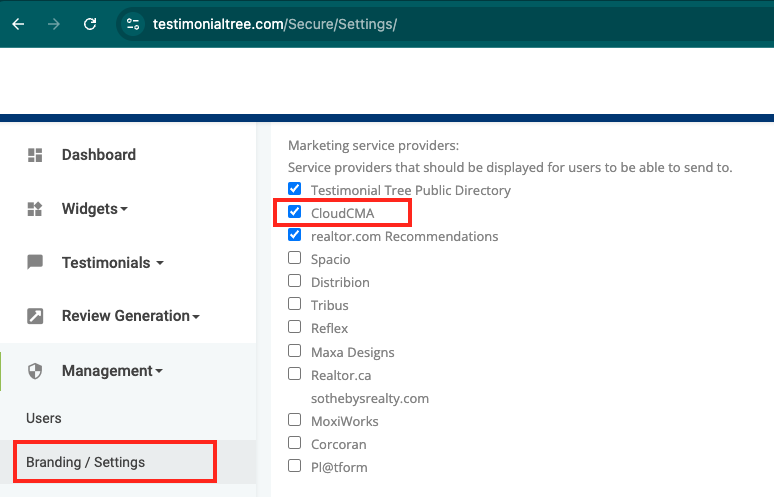Expand the Testimonials menu
Viewport: 774px width, 497px height.
pos(113,263)
